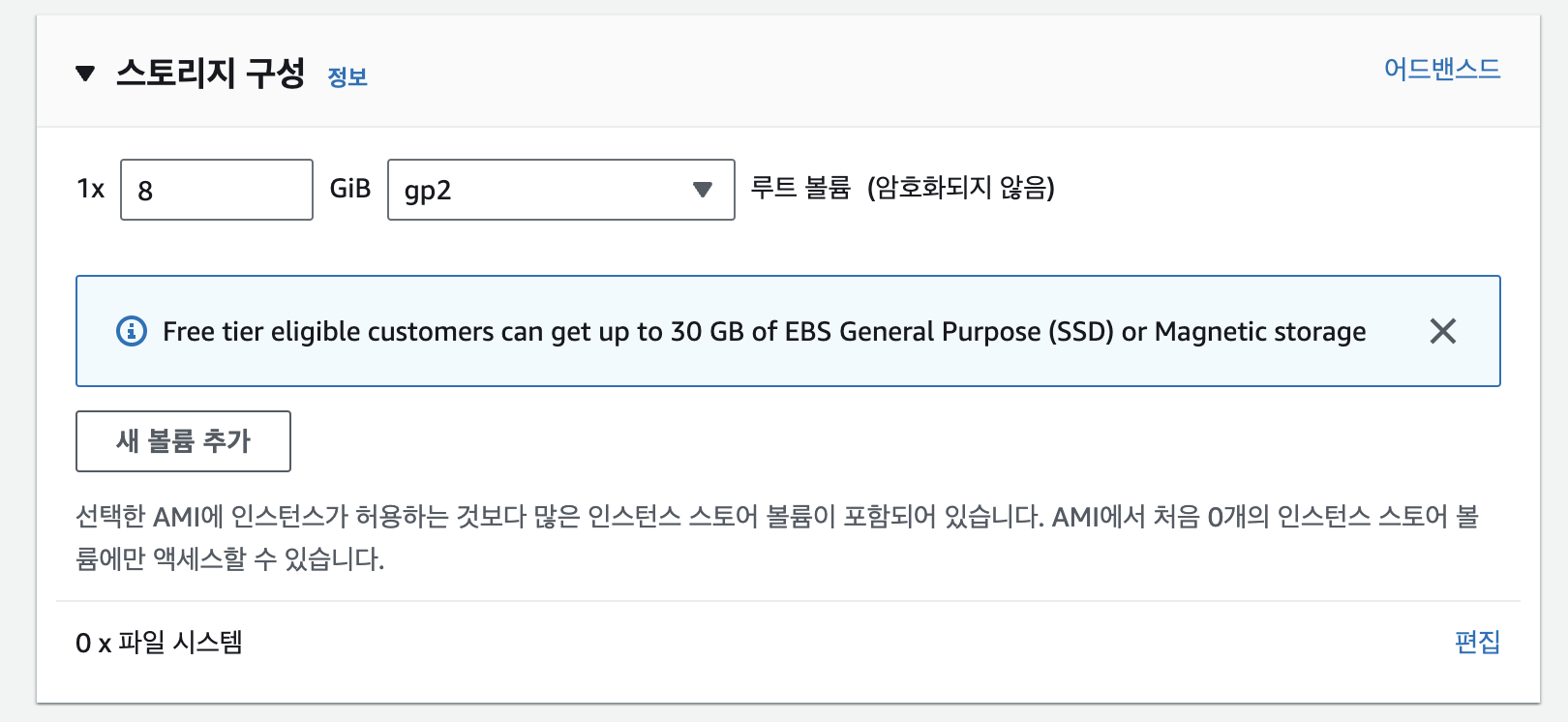Viewport: 1568px width, 722px height.
Task: Focus the root volume size field
Action: (x=217, y=190)
